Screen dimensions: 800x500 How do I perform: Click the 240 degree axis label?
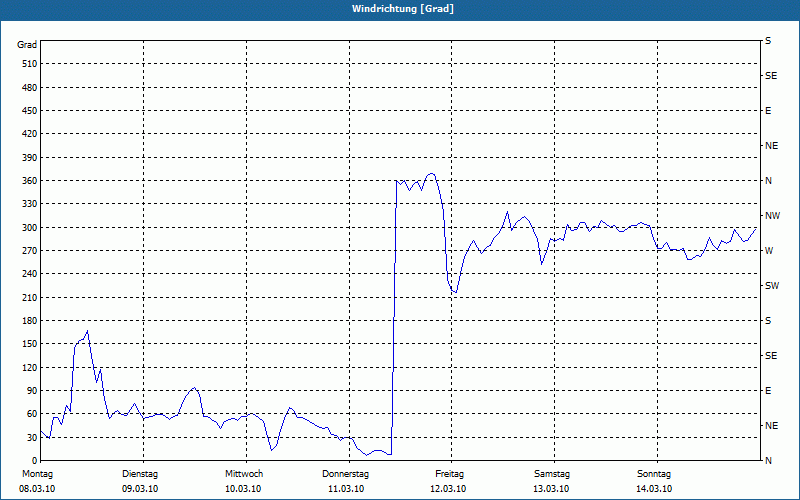30,274
